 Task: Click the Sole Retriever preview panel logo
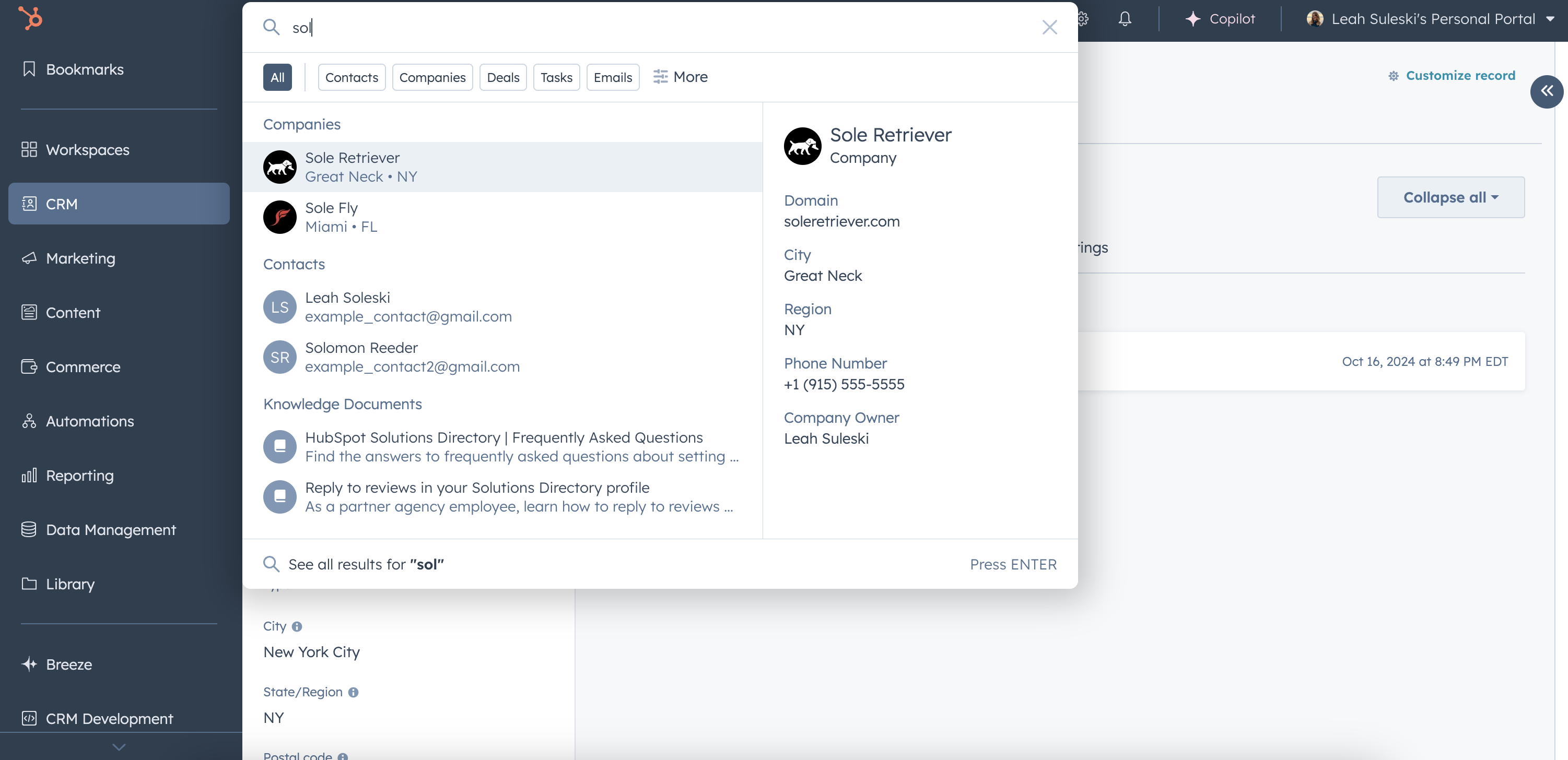802,146
